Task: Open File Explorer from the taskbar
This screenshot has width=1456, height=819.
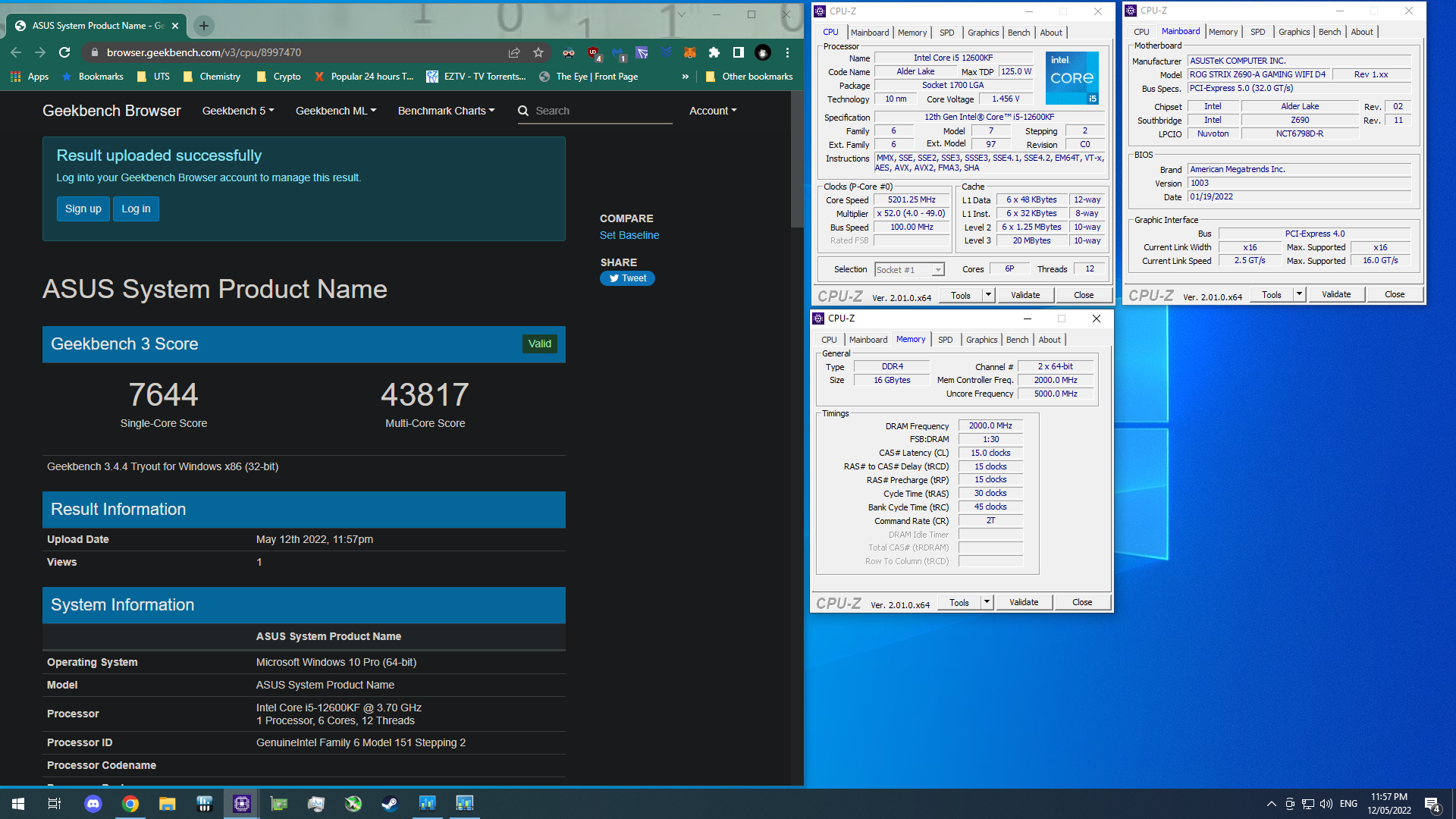Action: 167,804
